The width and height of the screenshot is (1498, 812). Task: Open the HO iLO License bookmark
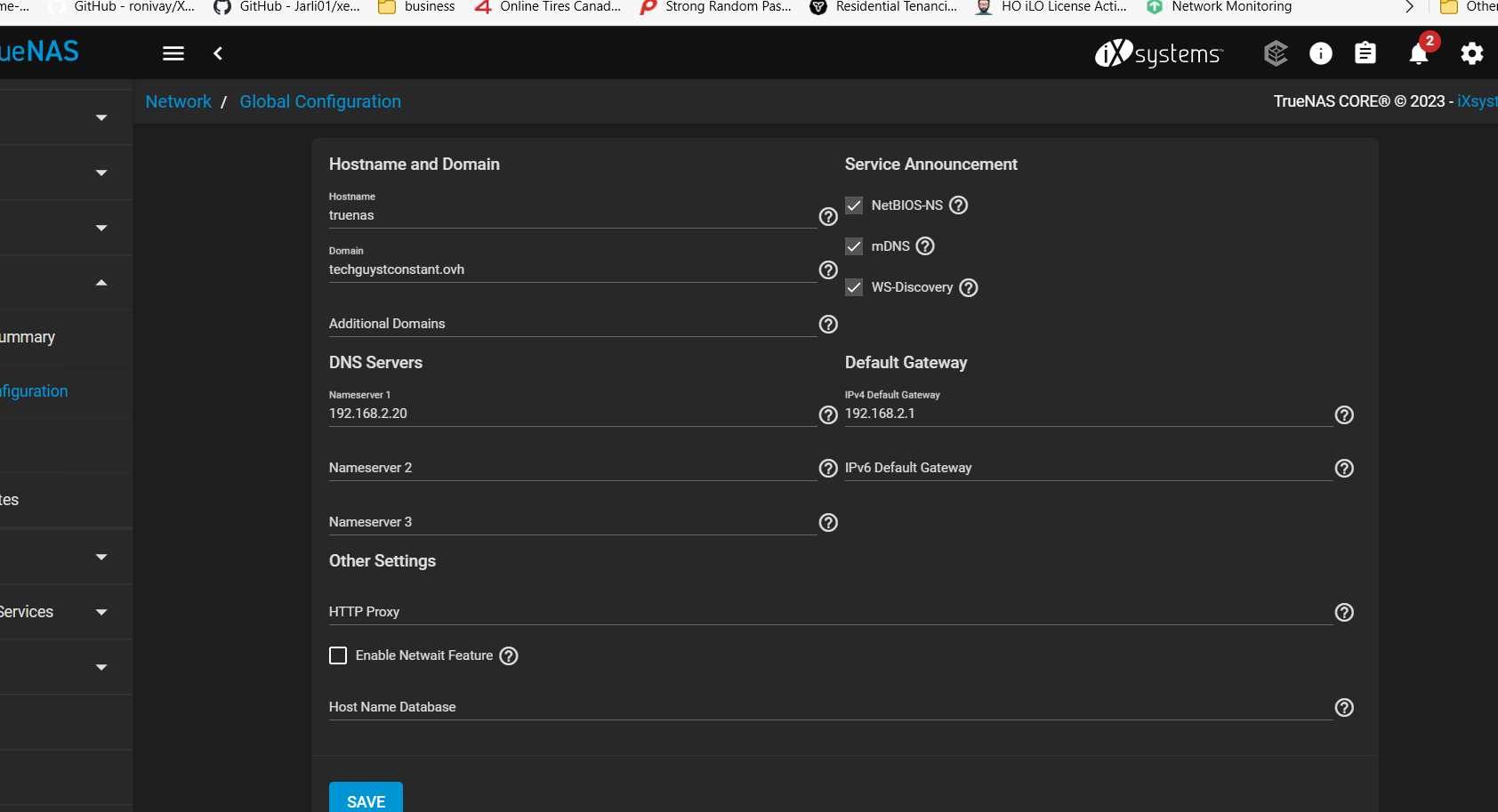point(1051,7)
